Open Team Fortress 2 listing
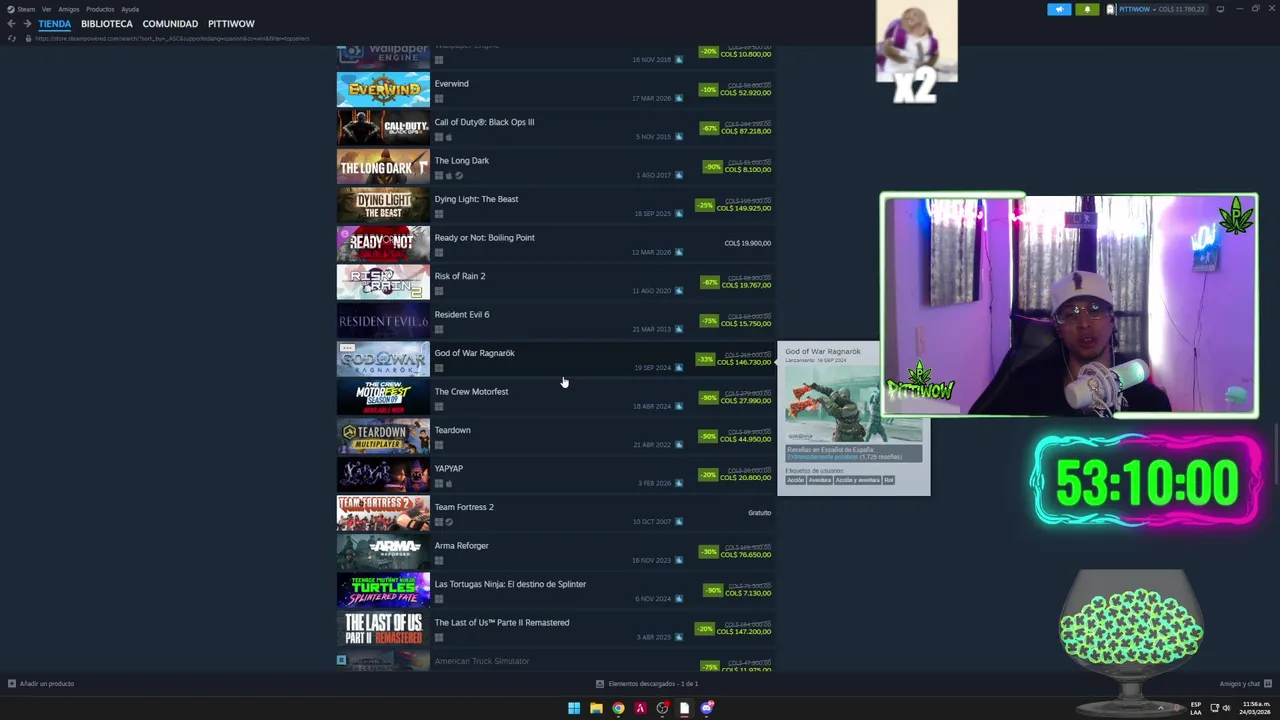Image resolution: width=1280 pixels, height=720 pixels. click(555, 514)
